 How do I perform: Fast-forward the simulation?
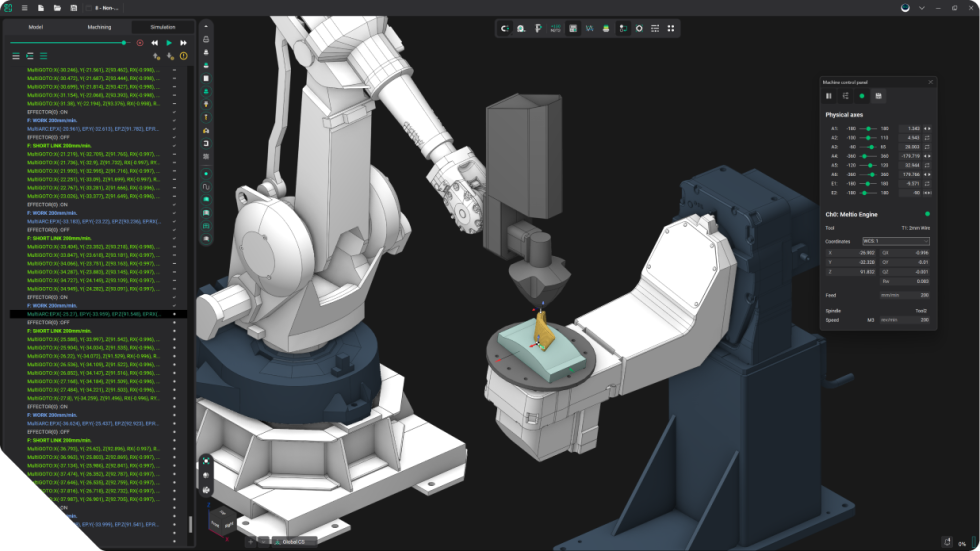click(183, 43)
